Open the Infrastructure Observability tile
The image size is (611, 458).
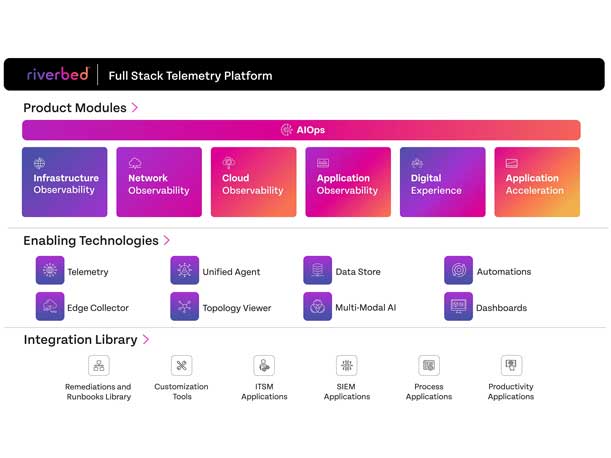click(65, 182)
